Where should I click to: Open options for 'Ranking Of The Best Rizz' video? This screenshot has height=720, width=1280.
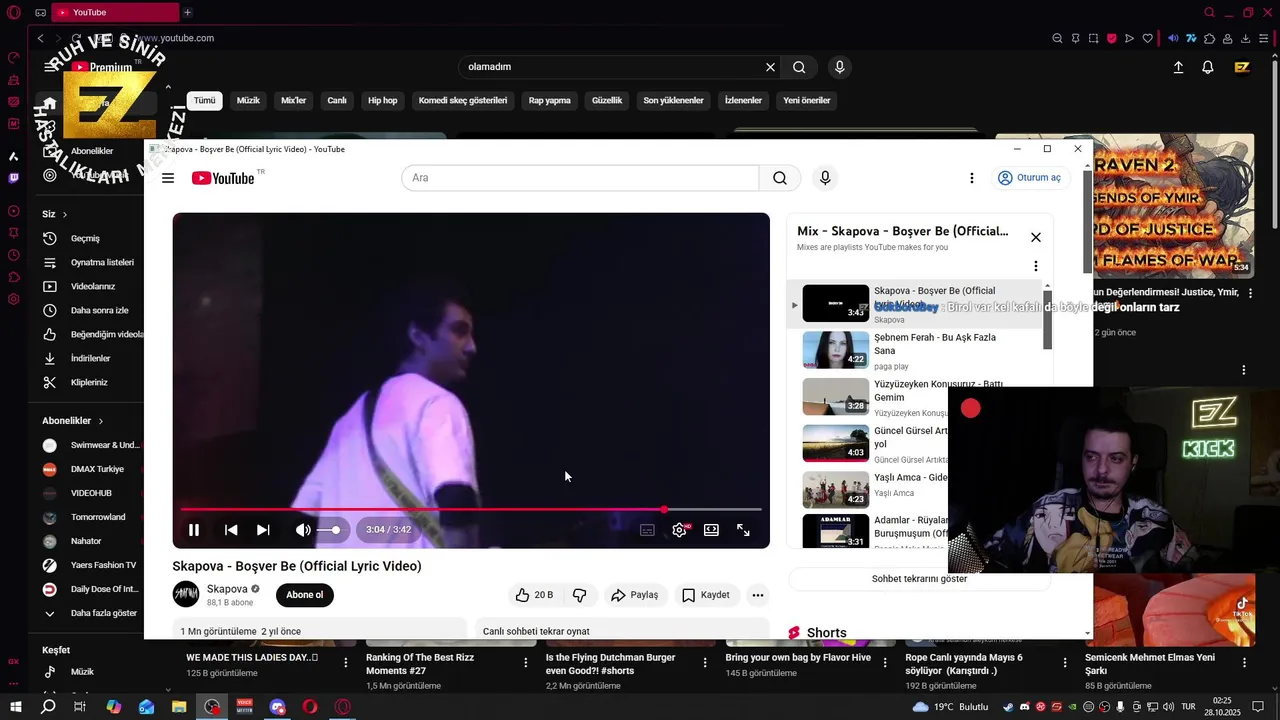(526, 663)
